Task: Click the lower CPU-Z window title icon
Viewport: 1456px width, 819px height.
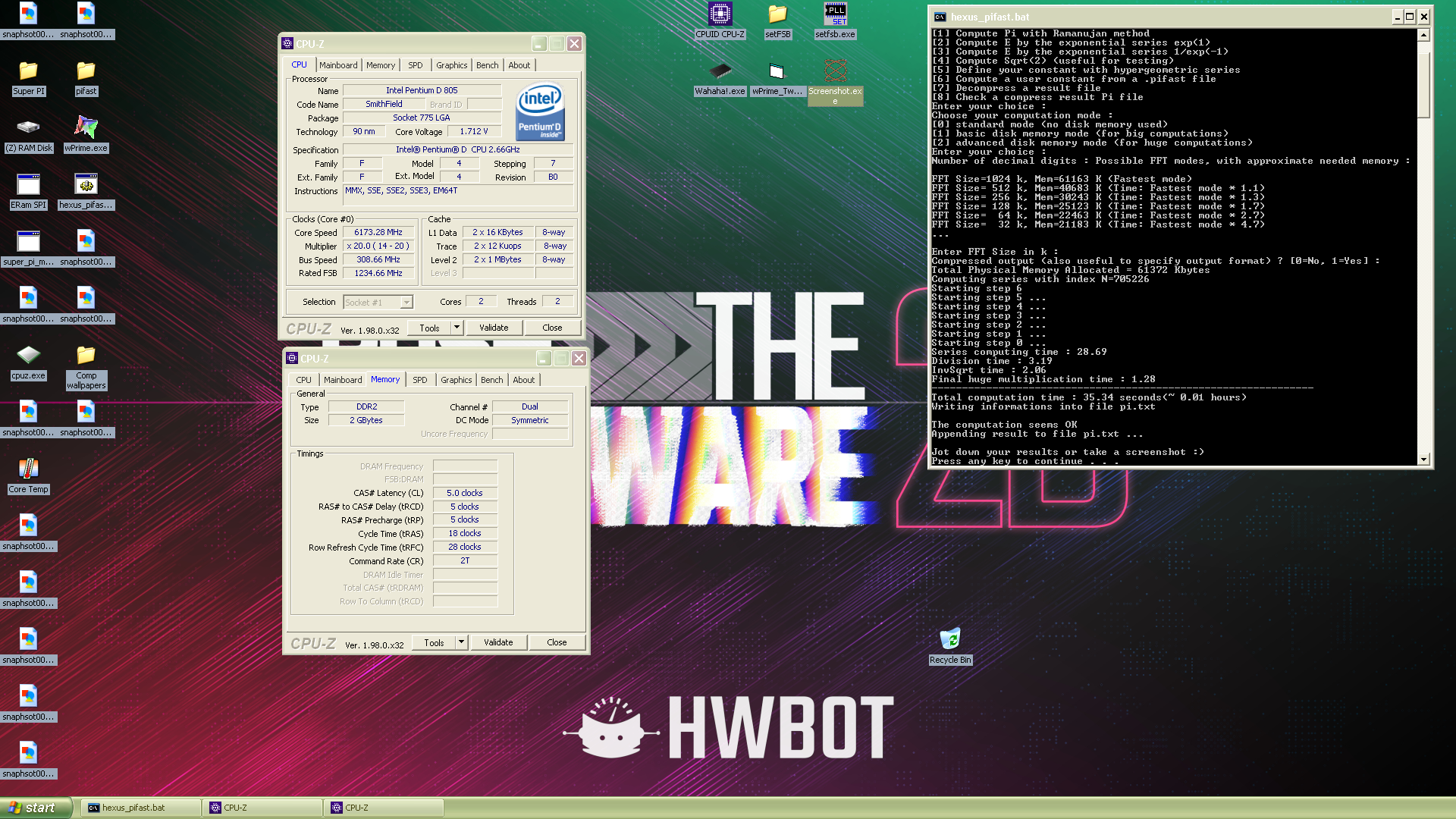Action: tap(292, 359)
